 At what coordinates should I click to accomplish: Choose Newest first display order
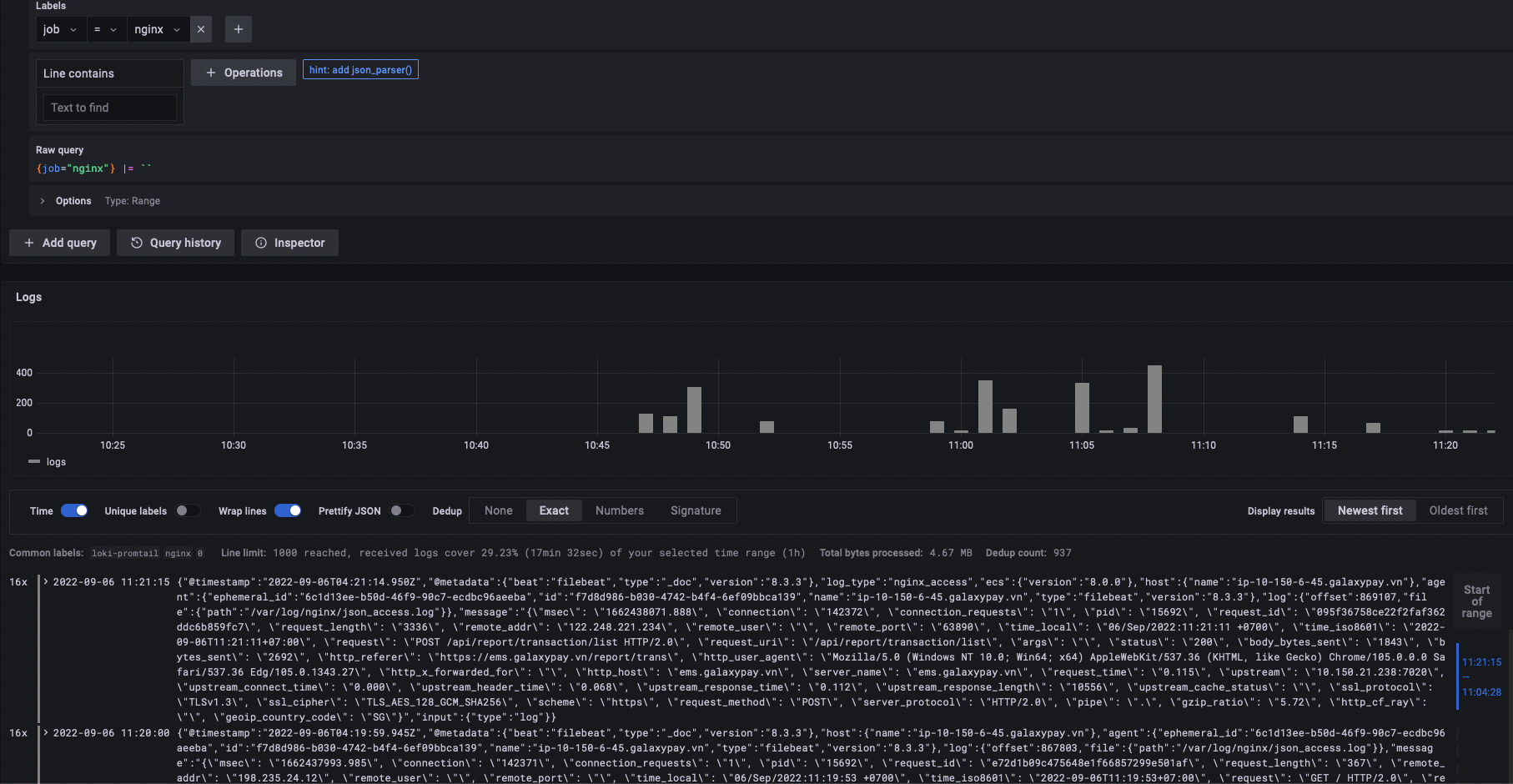[1370, 510]
